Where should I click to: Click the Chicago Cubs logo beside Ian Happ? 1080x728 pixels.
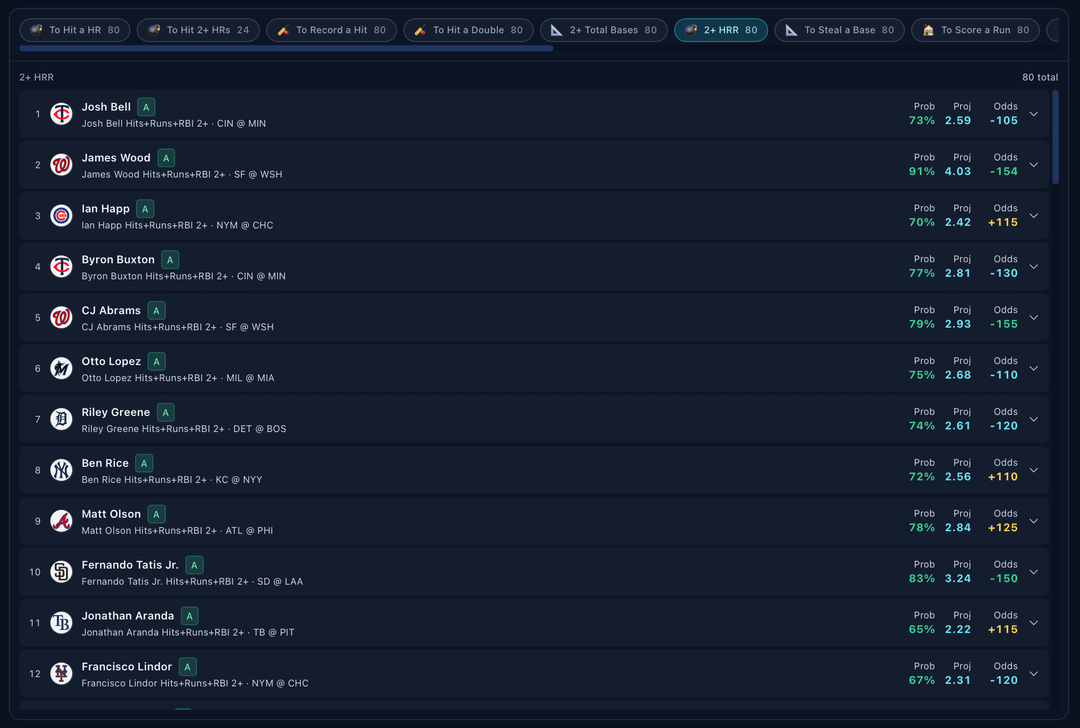pyautogui.click(x=61, y=216)
